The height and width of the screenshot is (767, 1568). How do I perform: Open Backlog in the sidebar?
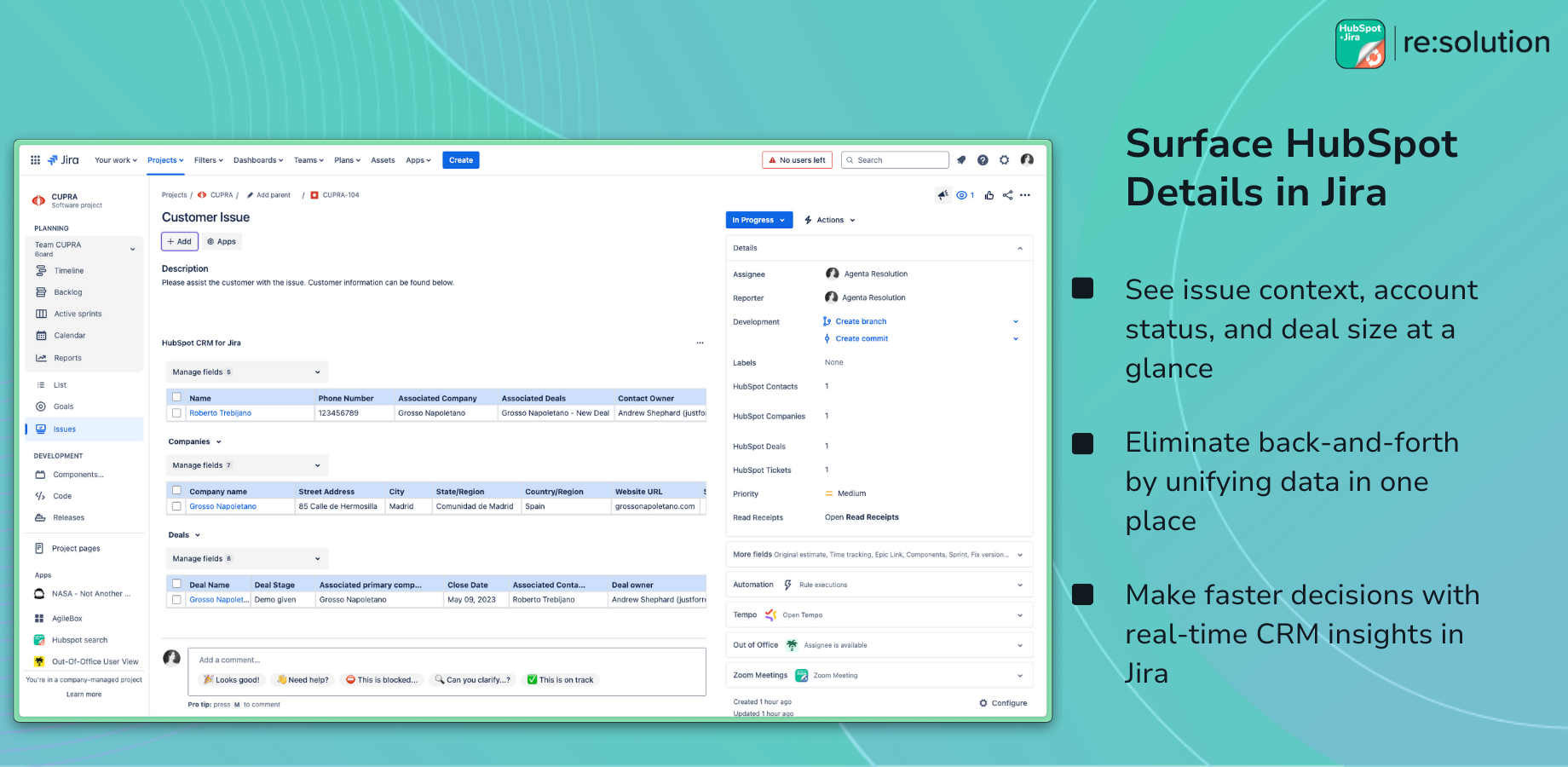[x=68, y=292]
